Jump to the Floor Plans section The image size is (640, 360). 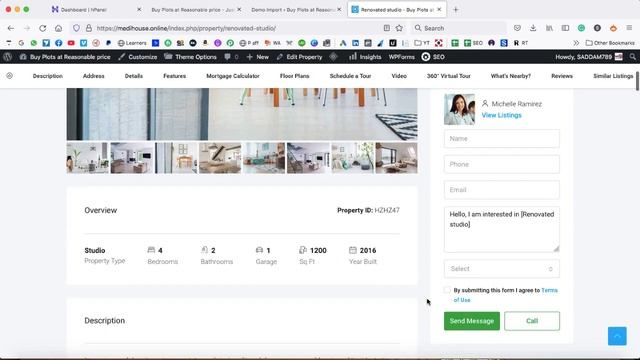coord(294,76)
